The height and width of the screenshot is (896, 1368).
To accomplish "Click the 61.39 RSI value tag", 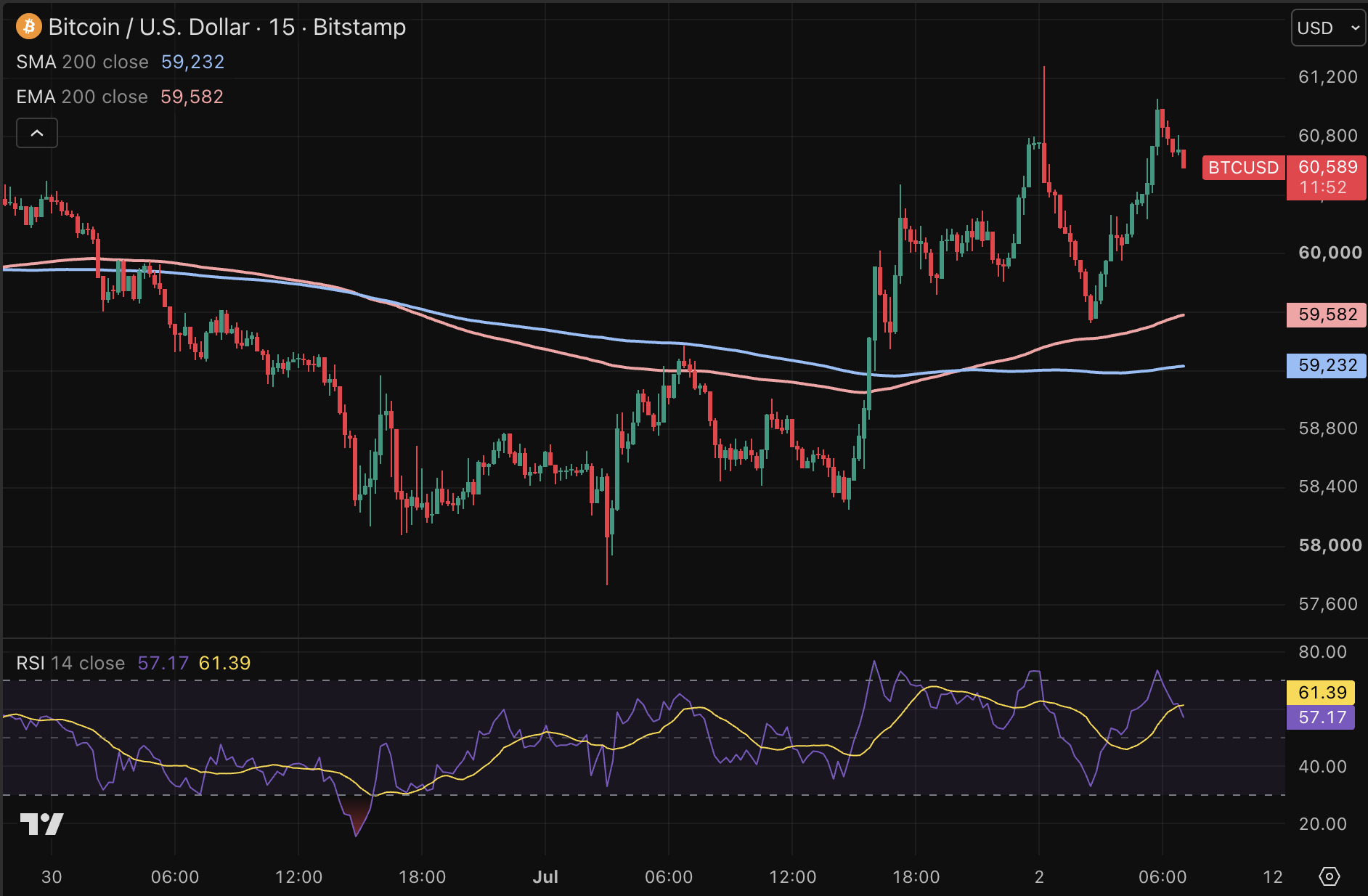I will 1321,693.
